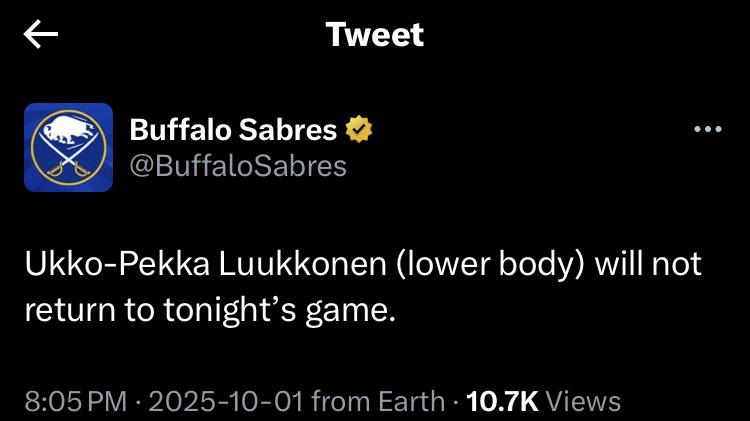Click the "(lower body)" text
This screenshot has height=421, width=750.
(473, 265)
